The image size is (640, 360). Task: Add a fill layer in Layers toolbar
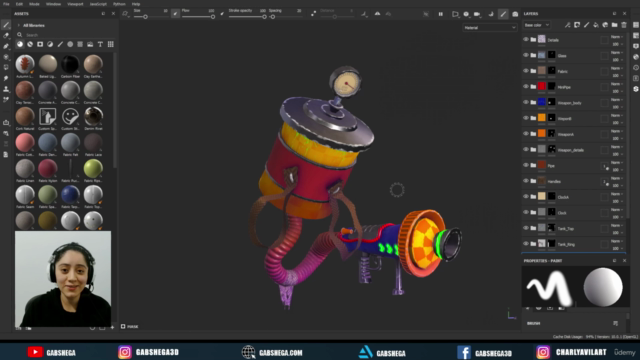click(596, 25)
